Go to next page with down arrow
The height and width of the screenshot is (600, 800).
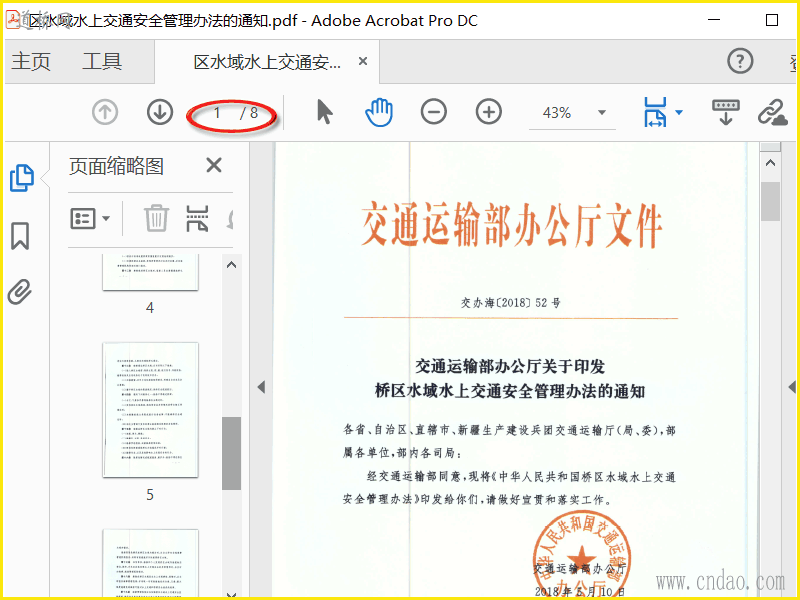point(160,112)
